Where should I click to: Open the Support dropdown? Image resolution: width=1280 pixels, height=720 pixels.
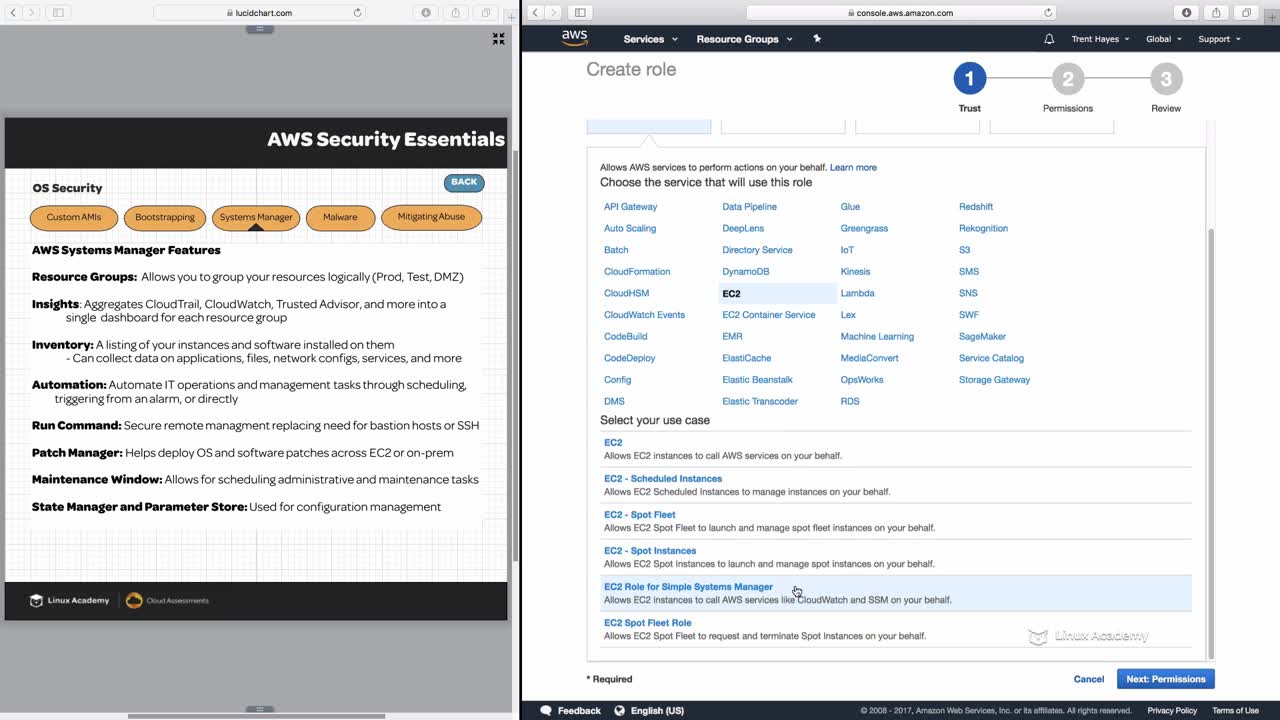pos(1219,39)
